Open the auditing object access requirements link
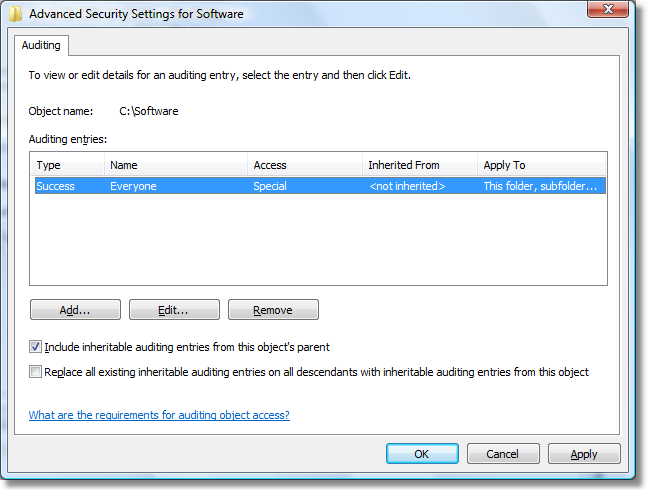Viewport: 648px width, 492px height. click(159, 415)
